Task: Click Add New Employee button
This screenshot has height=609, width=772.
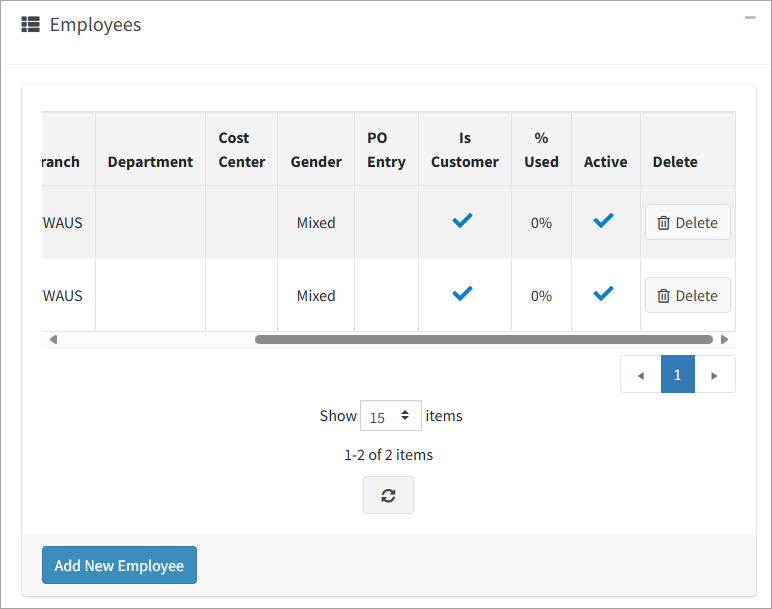Action: click(x=119, y=565)
